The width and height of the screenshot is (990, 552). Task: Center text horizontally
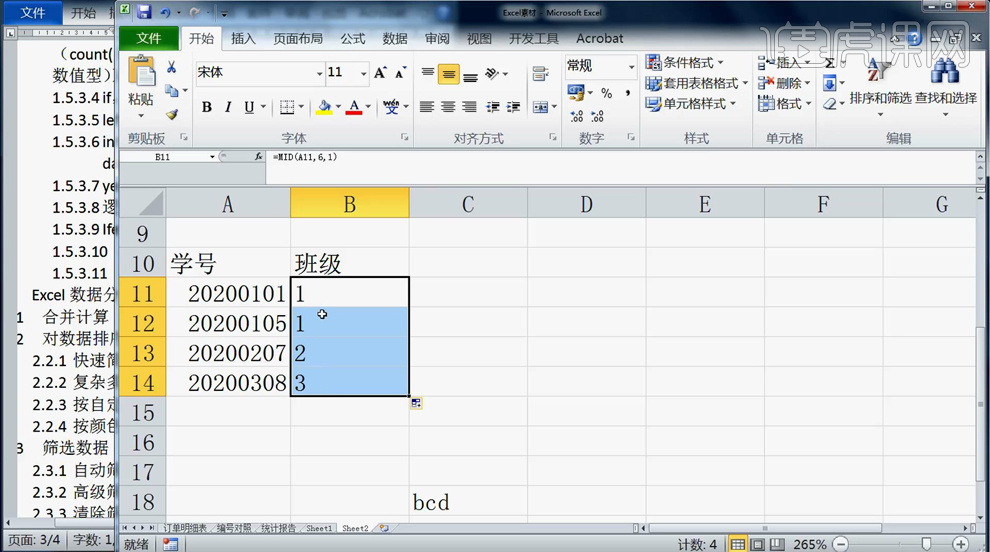point(448,107)
